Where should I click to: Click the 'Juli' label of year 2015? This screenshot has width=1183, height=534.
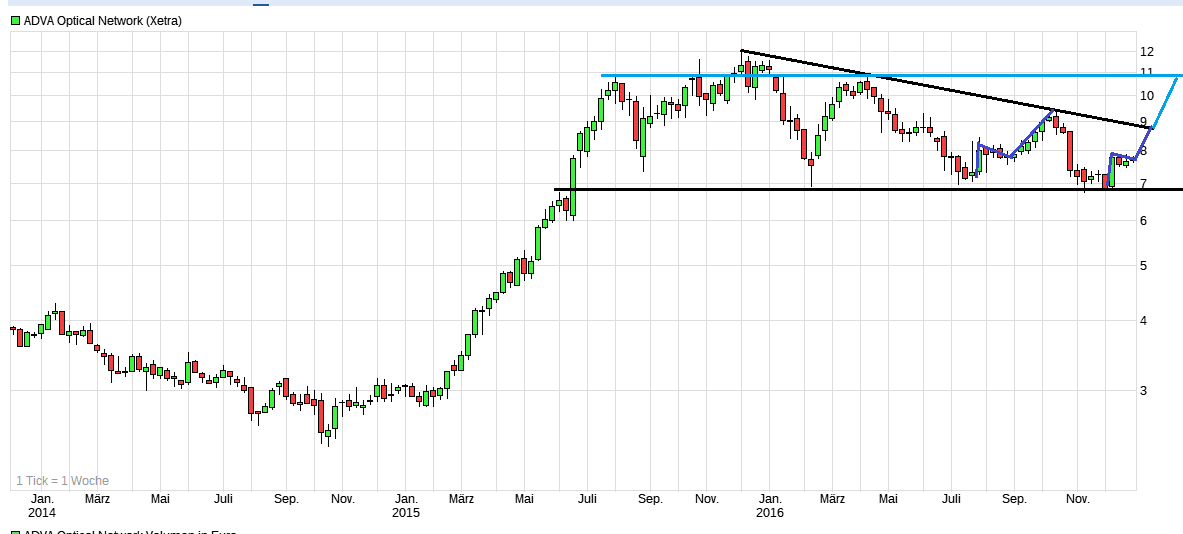pos(588,499)
